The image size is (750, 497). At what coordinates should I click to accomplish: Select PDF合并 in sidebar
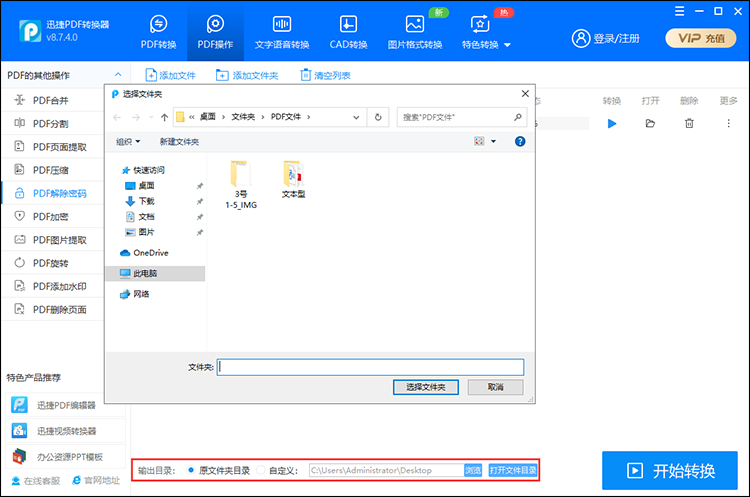pyautogui.click(x=53, y=100)
